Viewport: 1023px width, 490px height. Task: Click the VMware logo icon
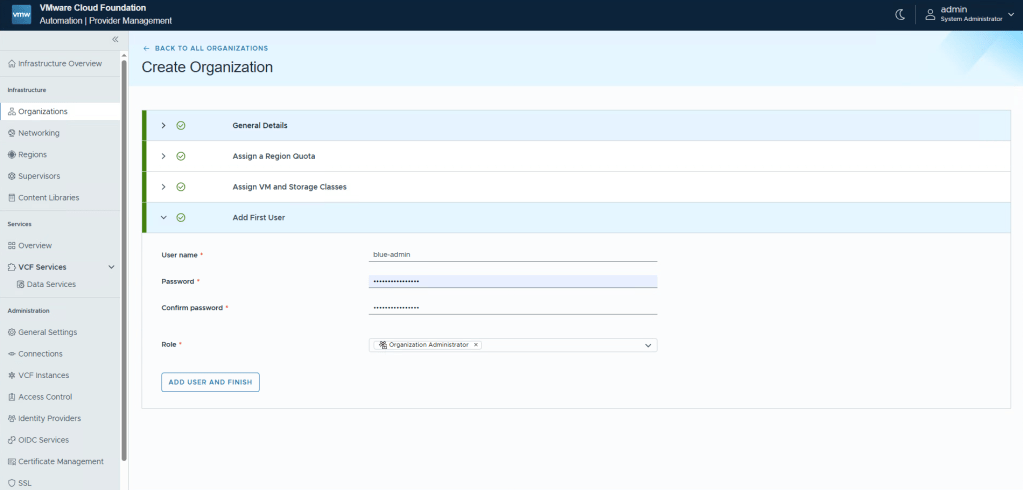[x=21, y=14]
